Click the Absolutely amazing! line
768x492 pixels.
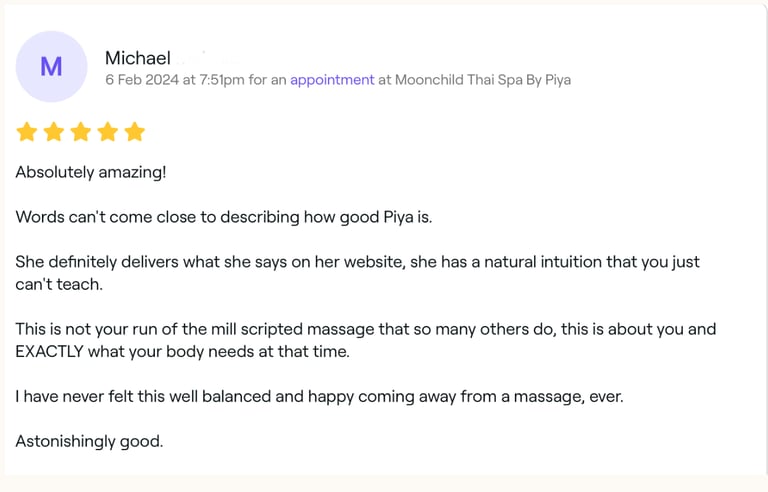[91, 172]
